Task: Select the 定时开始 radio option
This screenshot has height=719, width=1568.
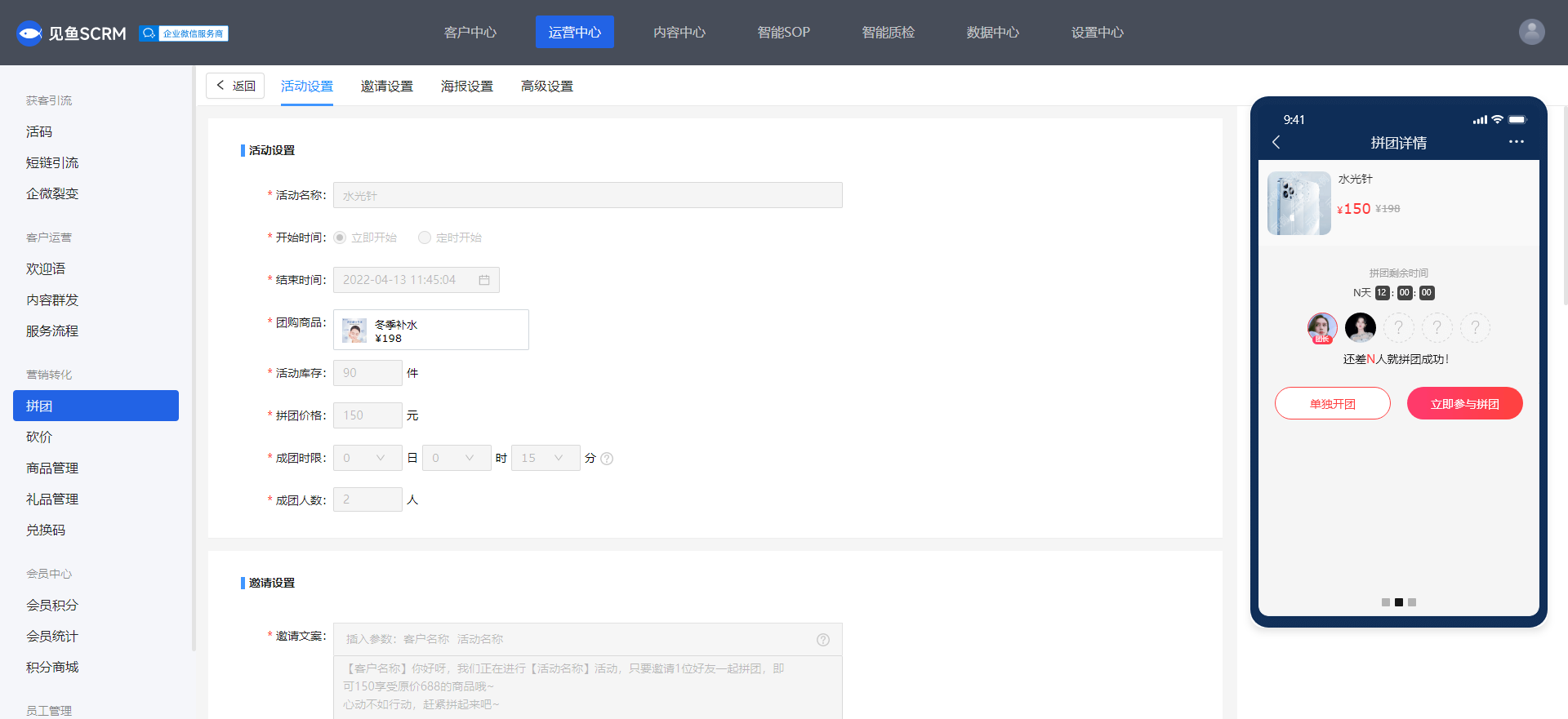Action: (425, 237)
